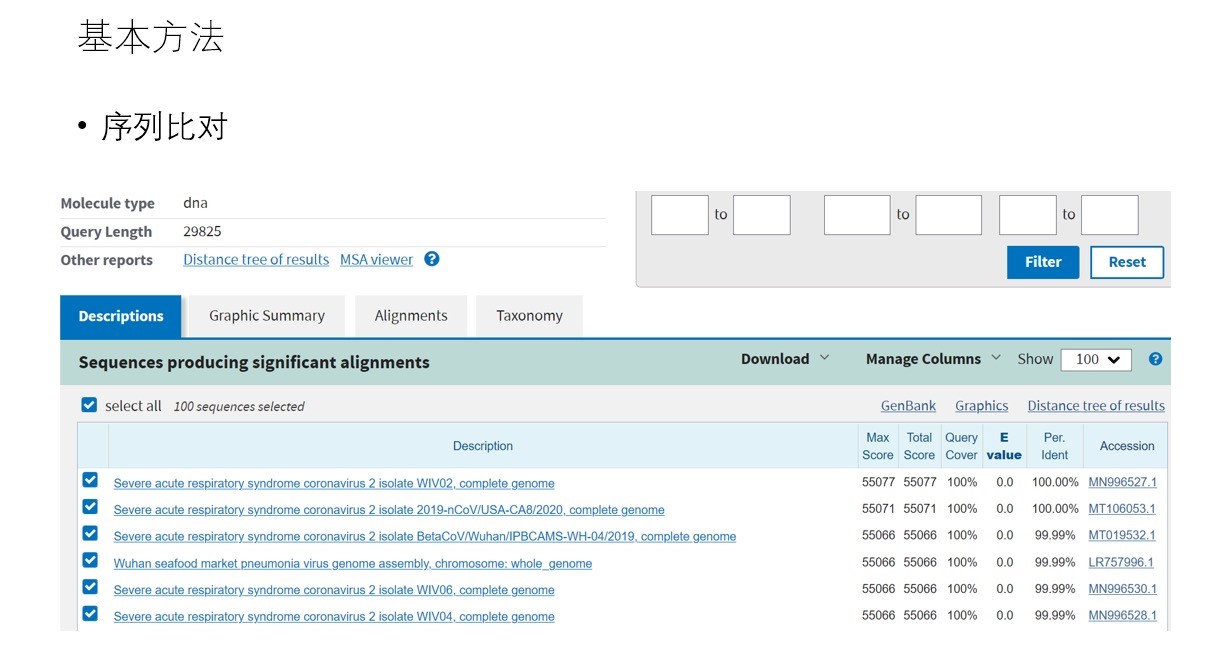Viewport: 1225px width, 656px height.
Task: Switch to the Graphic Summary tab
Action: point(267,316)
